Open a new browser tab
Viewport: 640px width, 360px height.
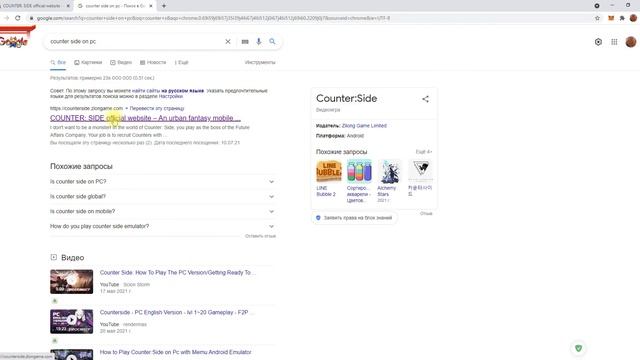coord(164,6)
